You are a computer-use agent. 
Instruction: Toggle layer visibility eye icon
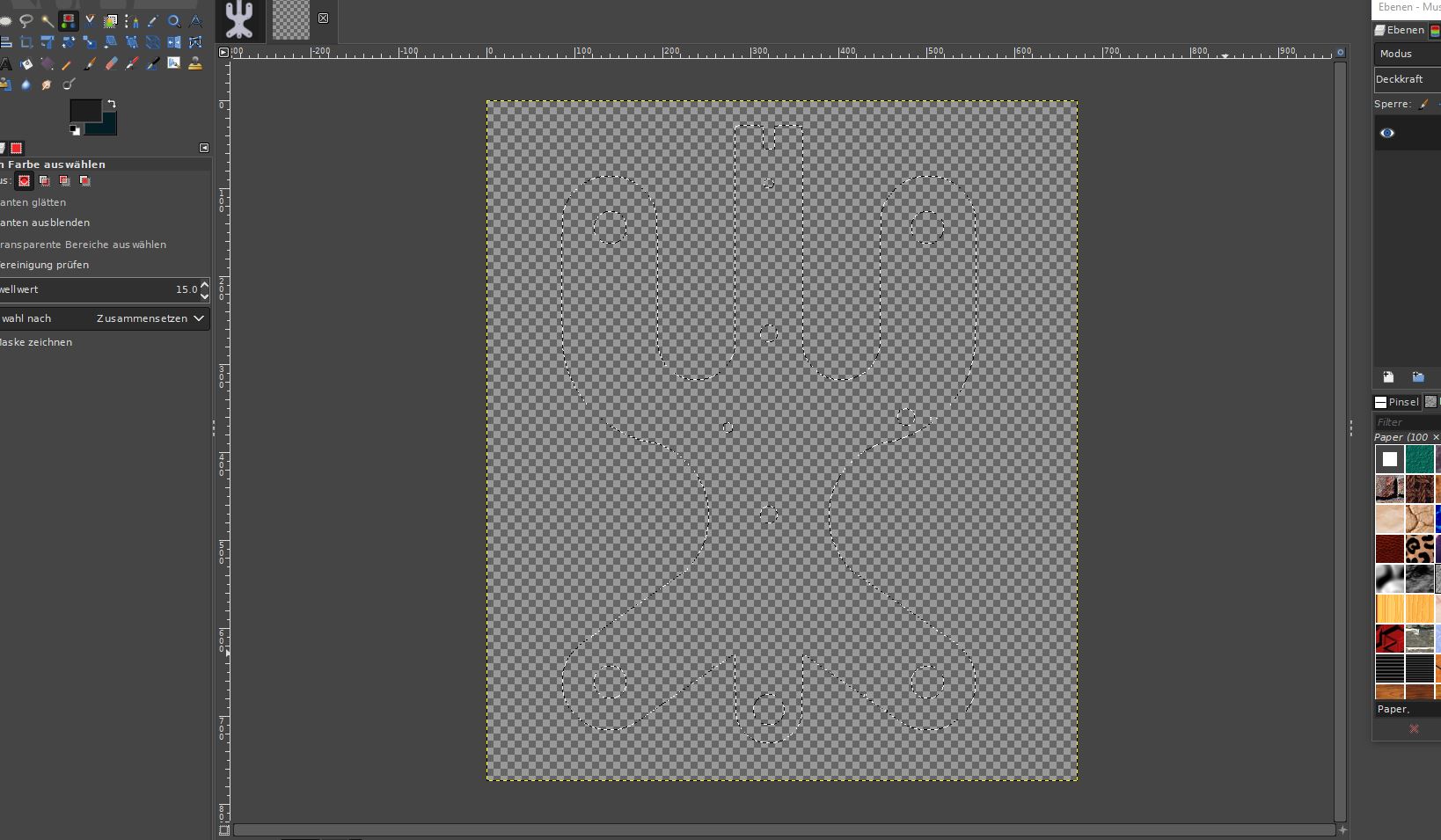click(1387, 133)
